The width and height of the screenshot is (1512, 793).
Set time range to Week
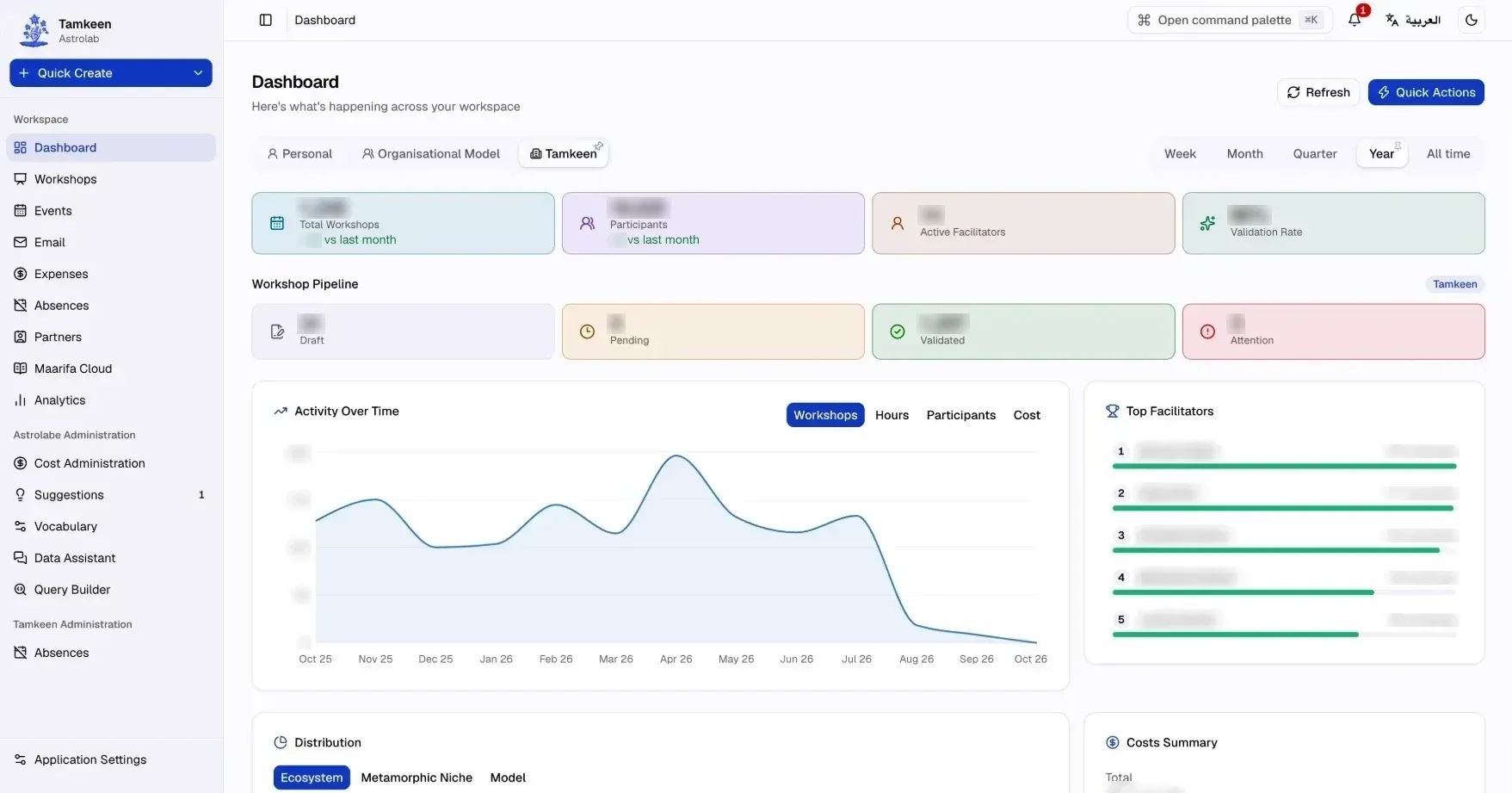pos(1180,153)
